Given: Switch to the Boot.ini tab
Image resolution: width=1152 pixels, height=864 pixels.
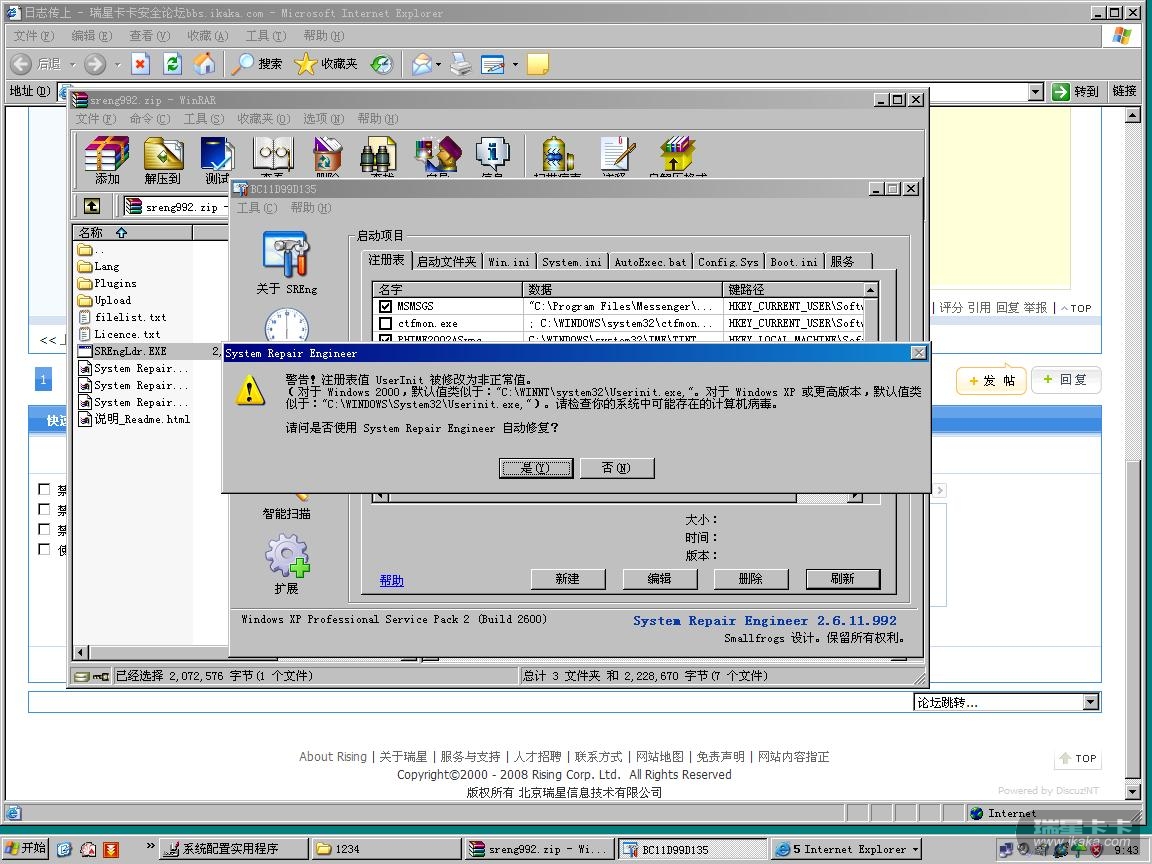Looking at the screenshot, I should point(793,261).
